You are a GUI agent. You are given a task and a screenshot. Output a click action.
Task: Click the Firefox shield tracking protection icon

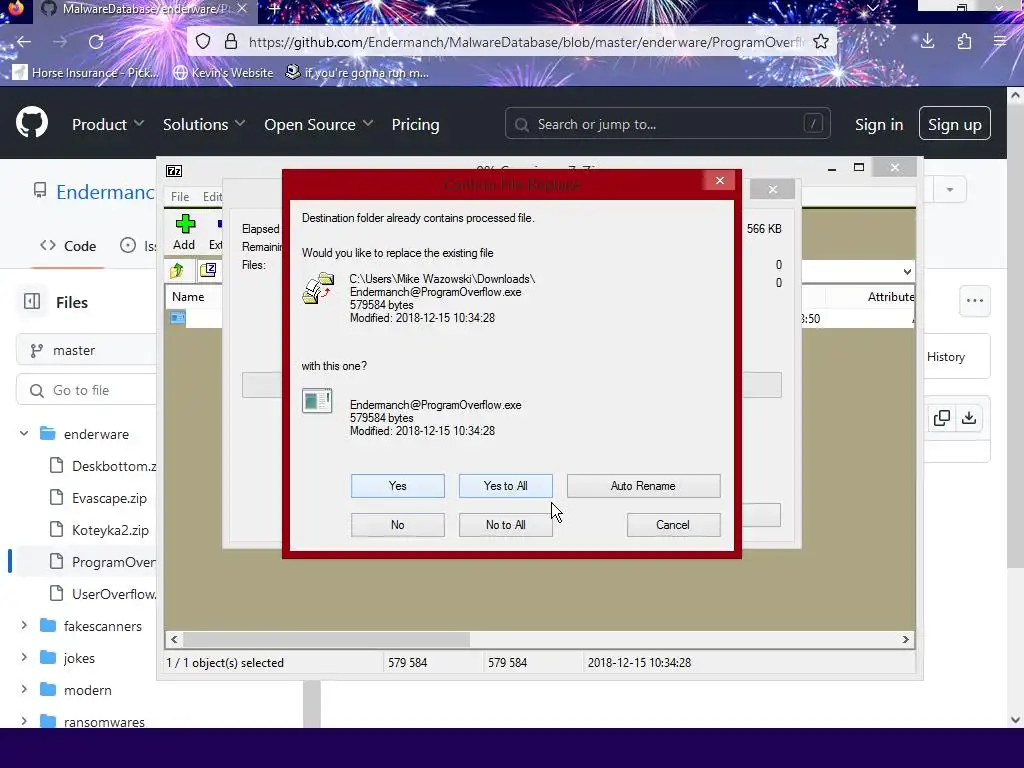pos(203,42)
